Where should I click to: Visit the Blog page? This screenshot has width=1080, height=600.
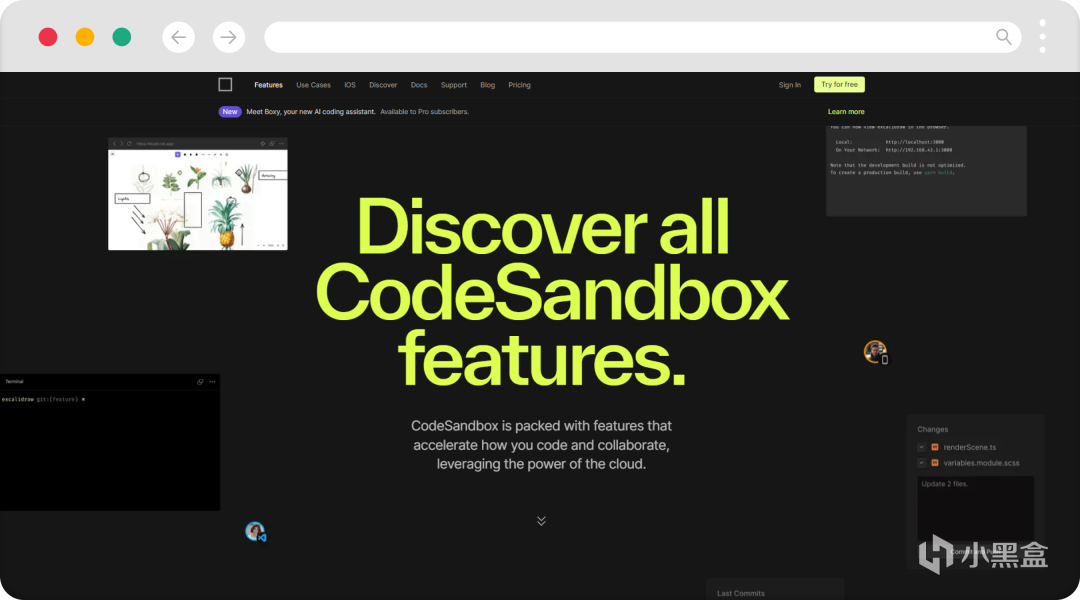[488, 85]
